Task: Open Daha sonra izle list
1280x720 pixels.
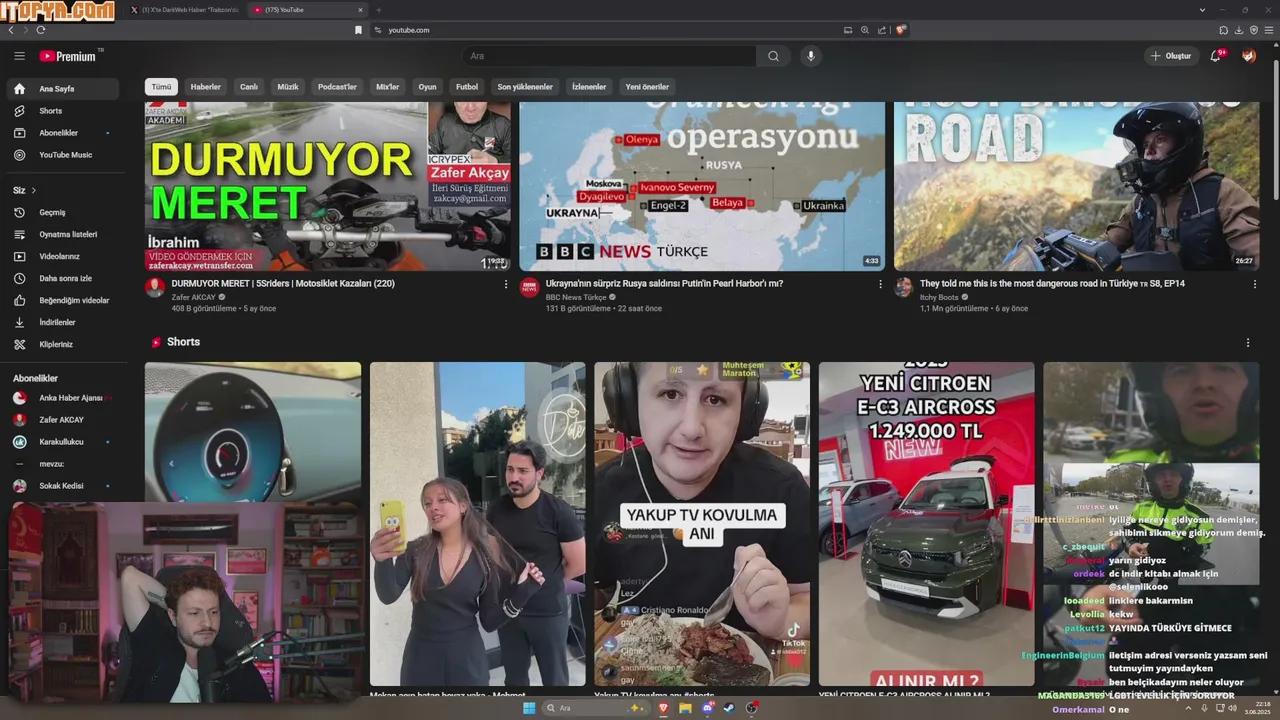Action: 62,278
